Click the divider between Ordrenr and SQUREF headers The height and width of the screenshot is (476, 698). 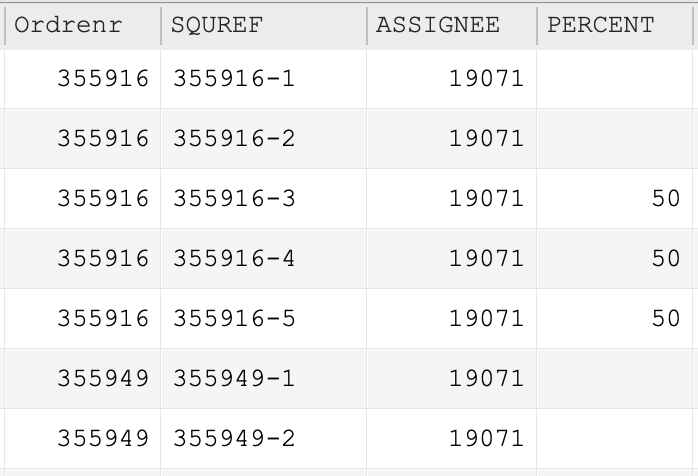[161, 25]
